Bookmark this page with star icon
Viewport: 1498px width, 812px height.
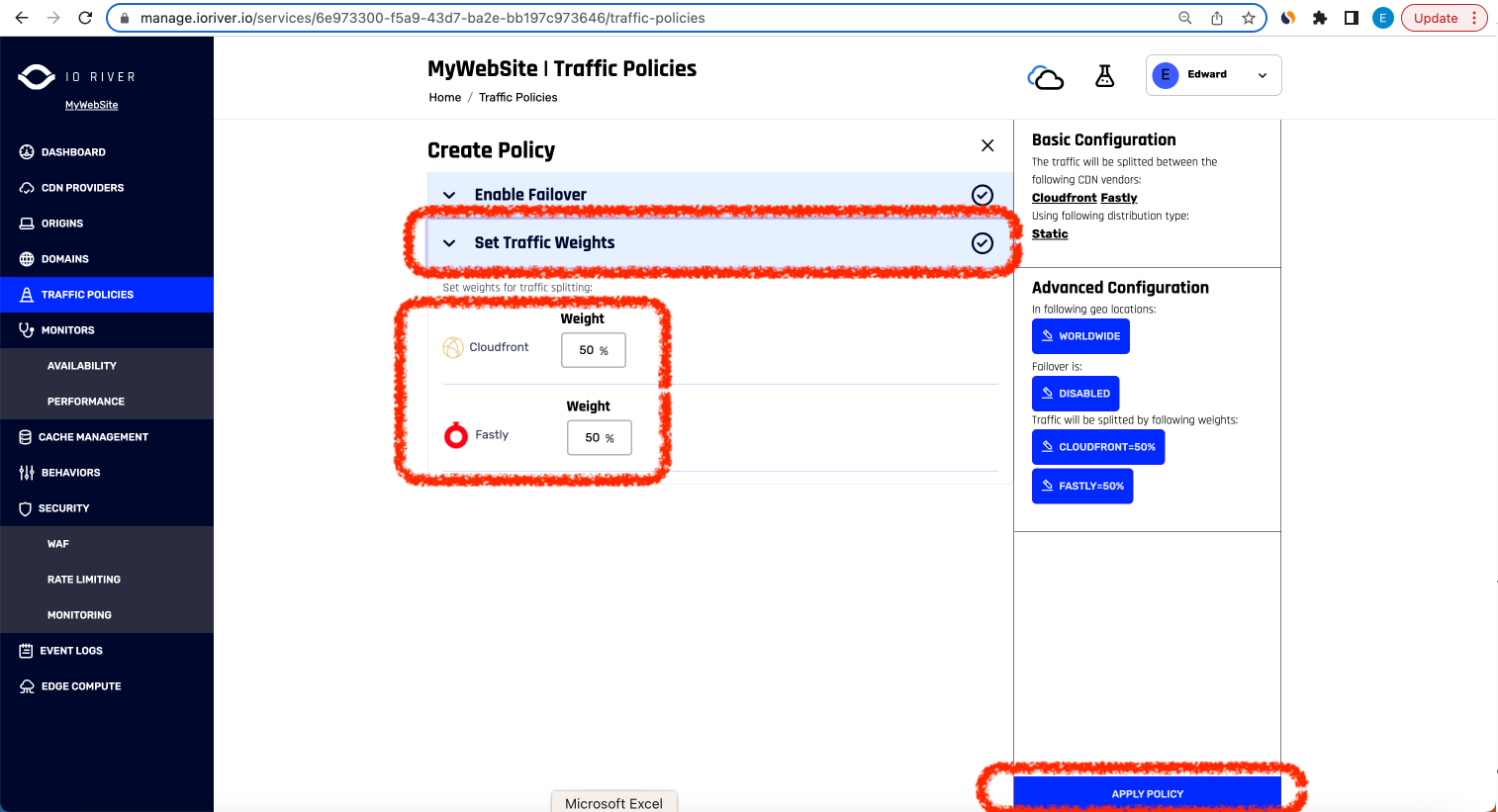1249,18
